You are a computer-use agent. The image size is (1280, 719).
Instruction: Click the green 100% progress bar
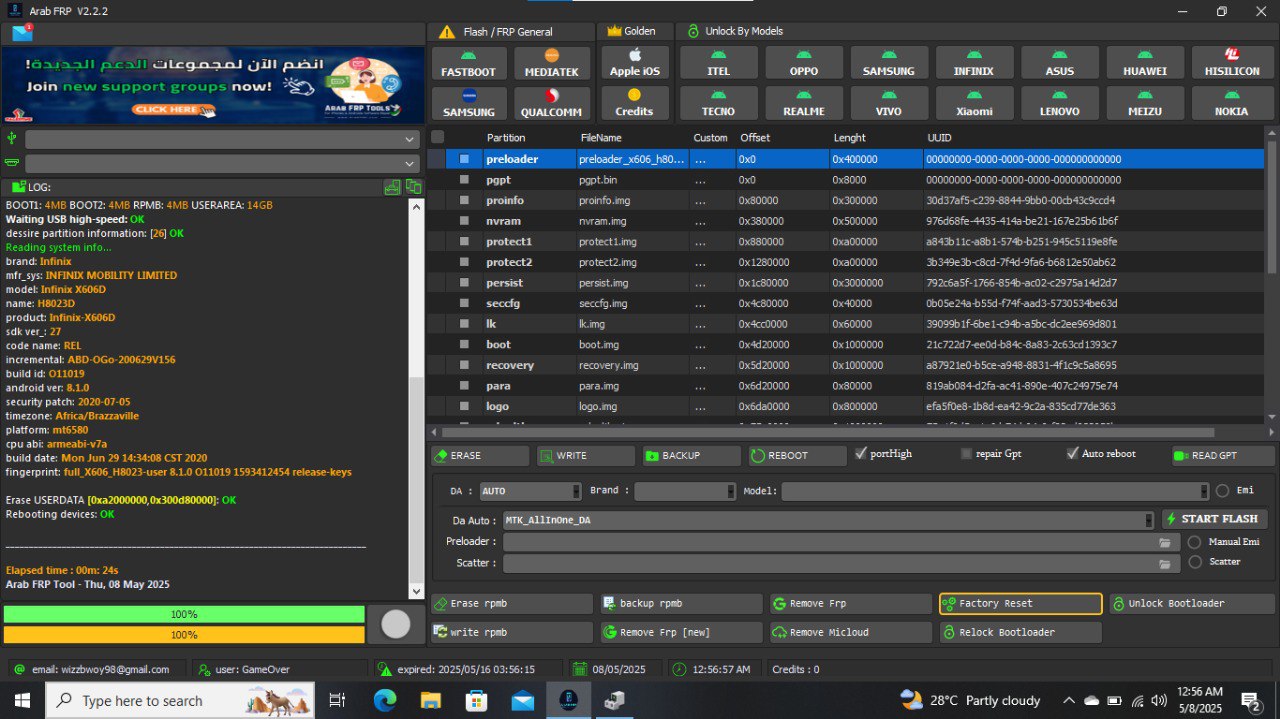[x=184, y=614]
